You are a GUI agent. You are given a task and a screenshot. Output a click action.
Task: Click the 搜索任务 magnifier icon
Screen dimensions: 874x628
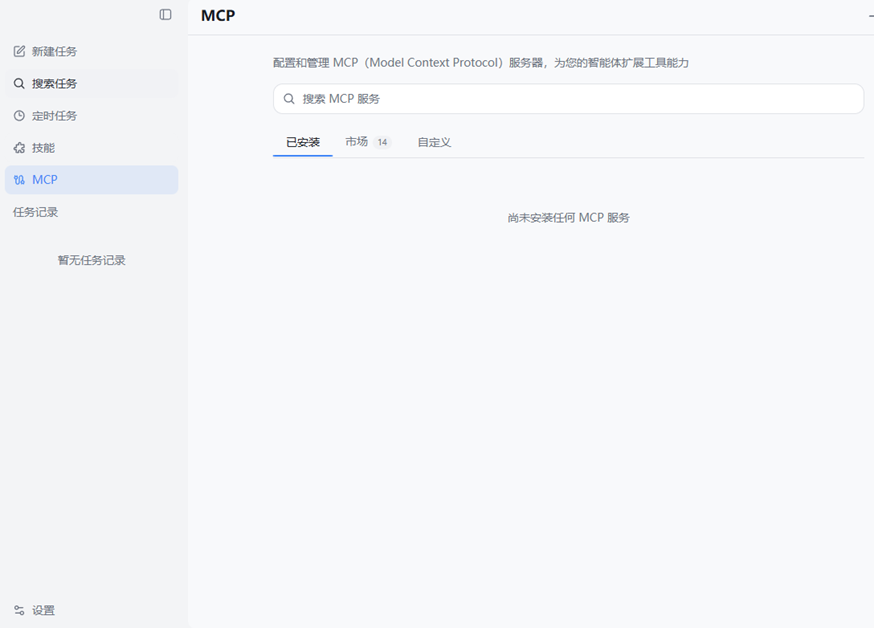[20, 84]
